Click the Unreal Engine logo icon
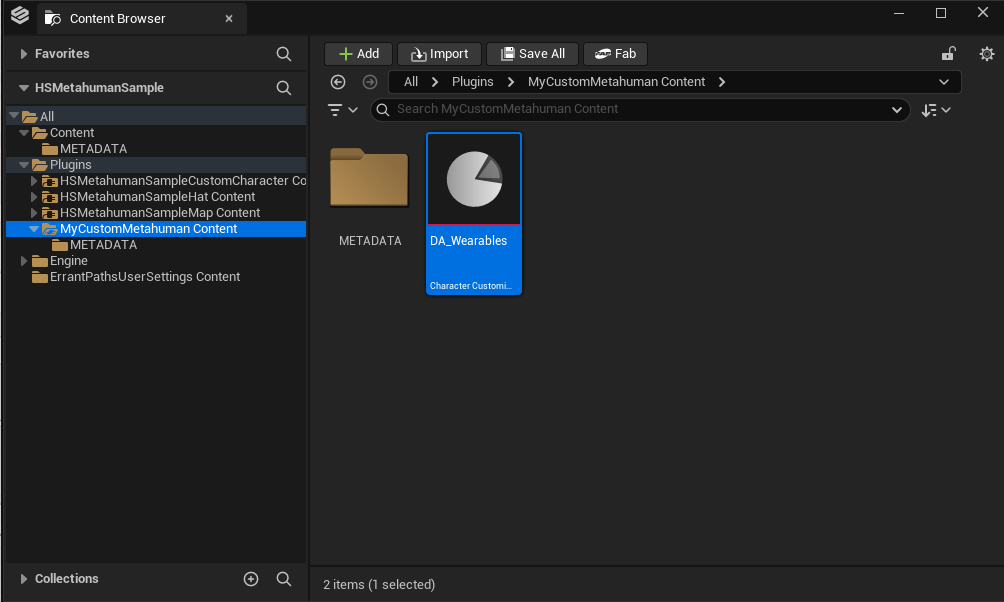1004x602 pixels. (20, 15)
